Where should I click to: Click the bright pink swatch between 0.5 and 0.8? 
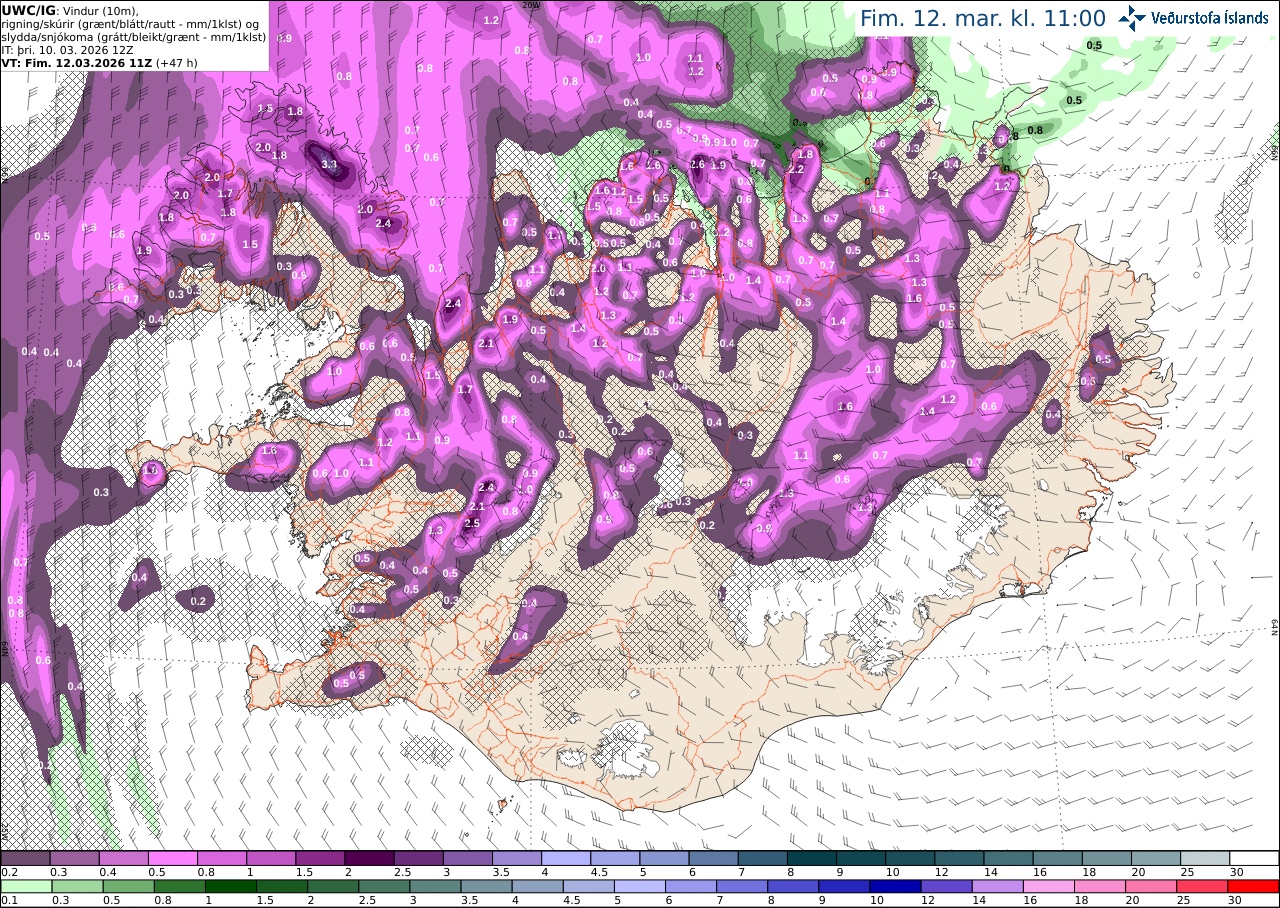pos(172,858)
